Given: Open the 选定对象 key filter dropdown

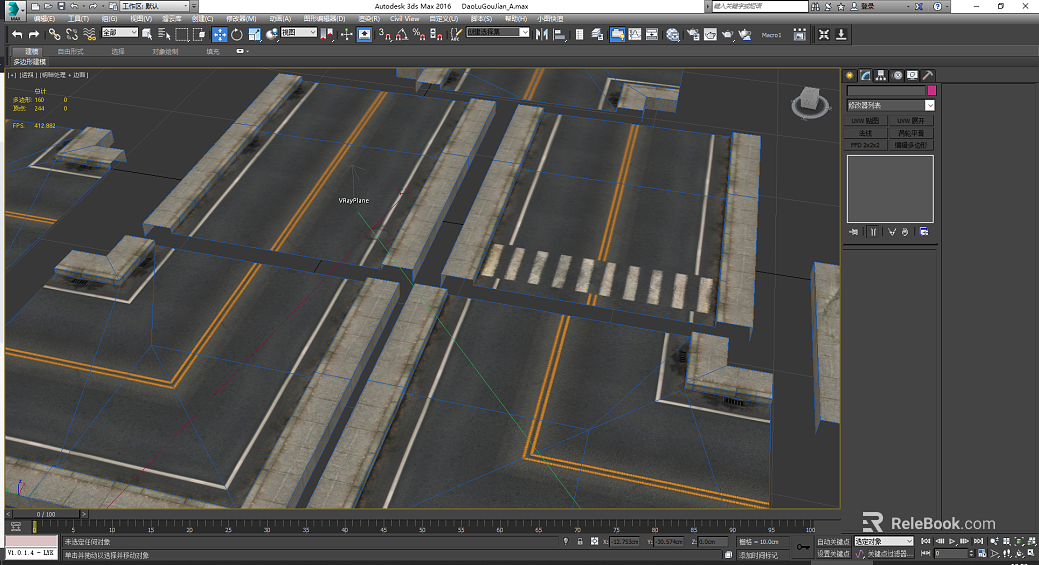Looking at the screenshot, I should click(x=883, y=541).
